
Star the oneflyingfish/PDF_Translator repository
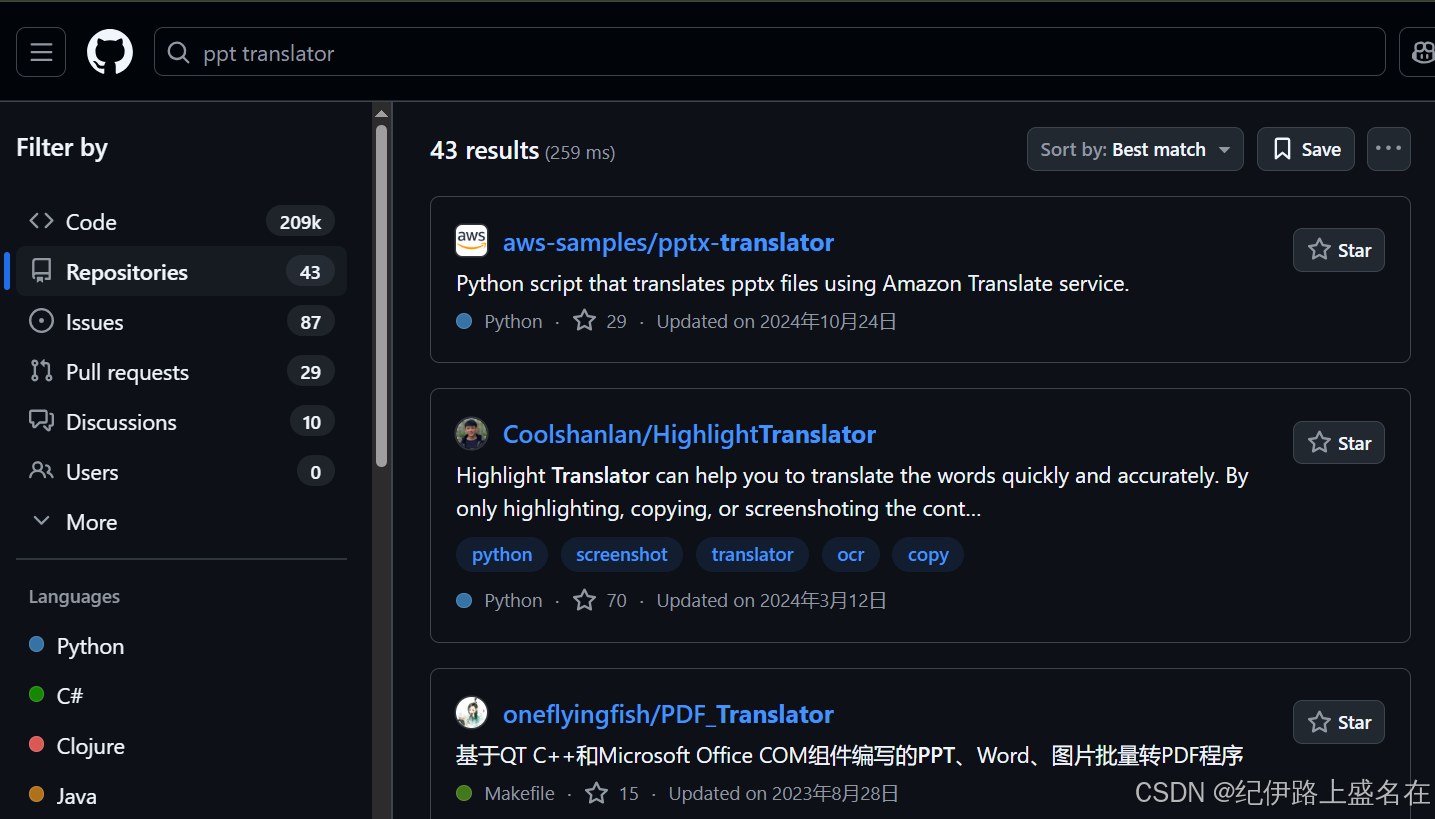point(1339,722)
